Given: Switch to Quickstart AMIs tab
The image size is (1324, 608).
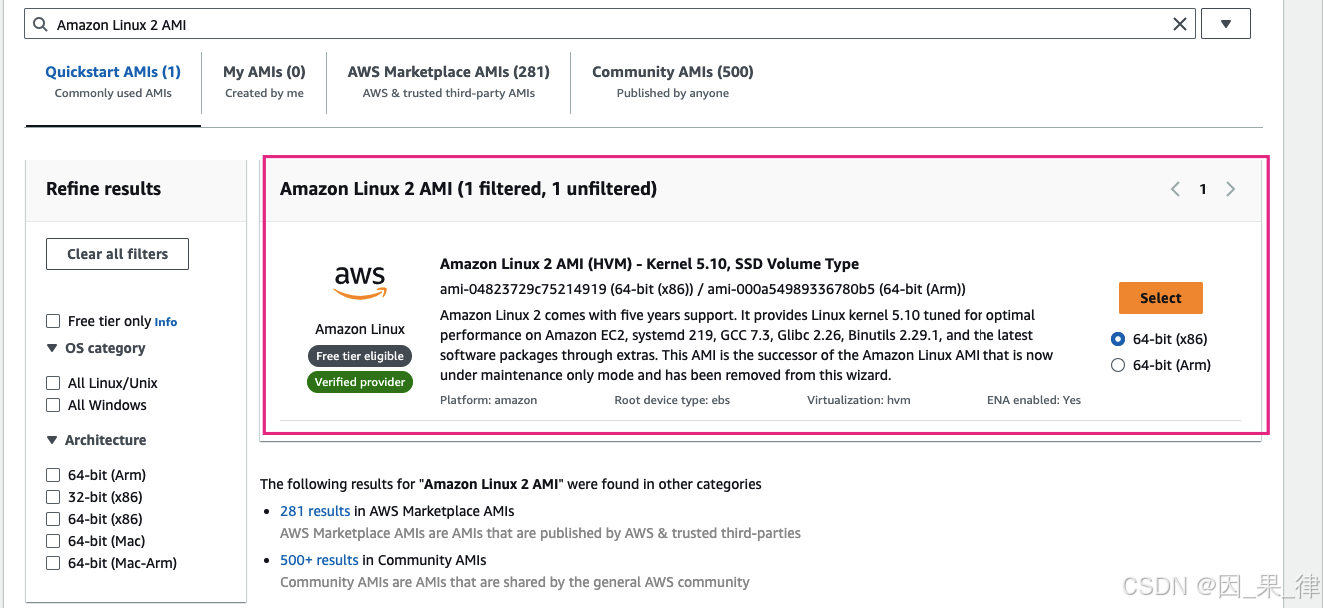Looking at the screenshot, I should tap(113, 81).
